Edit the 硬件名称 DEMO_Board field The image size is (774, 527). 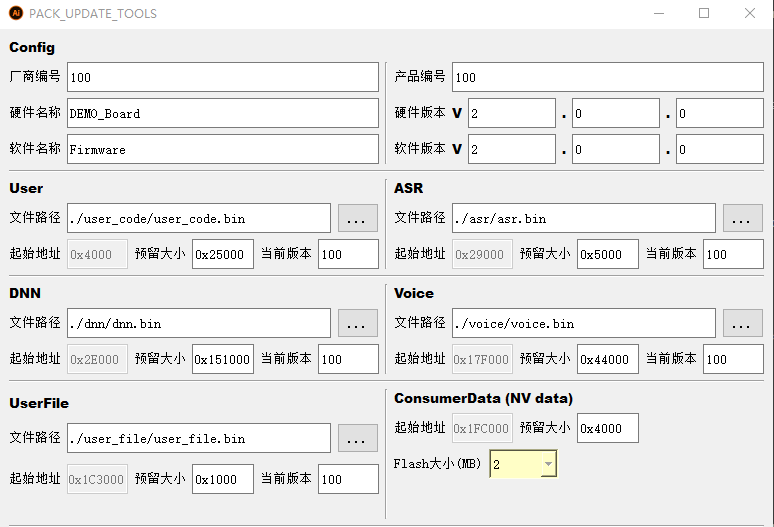click(223, 113)
